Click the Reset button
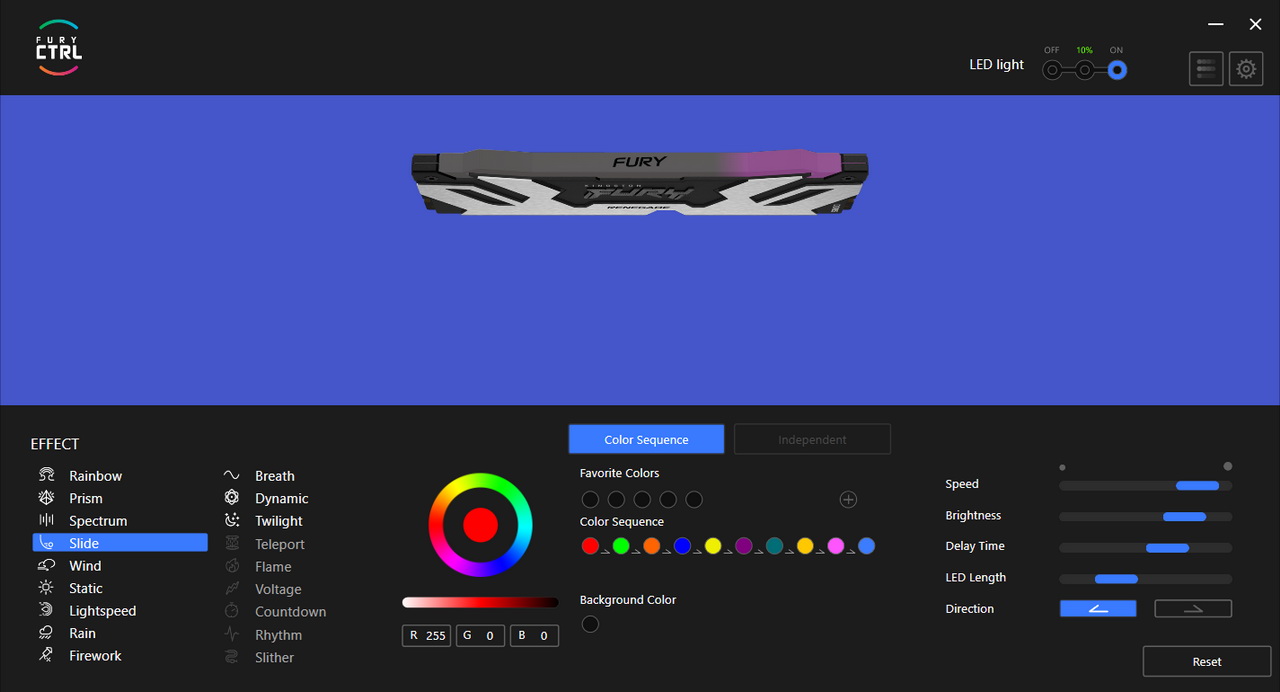1280x692 pixels. [1207, 661]
